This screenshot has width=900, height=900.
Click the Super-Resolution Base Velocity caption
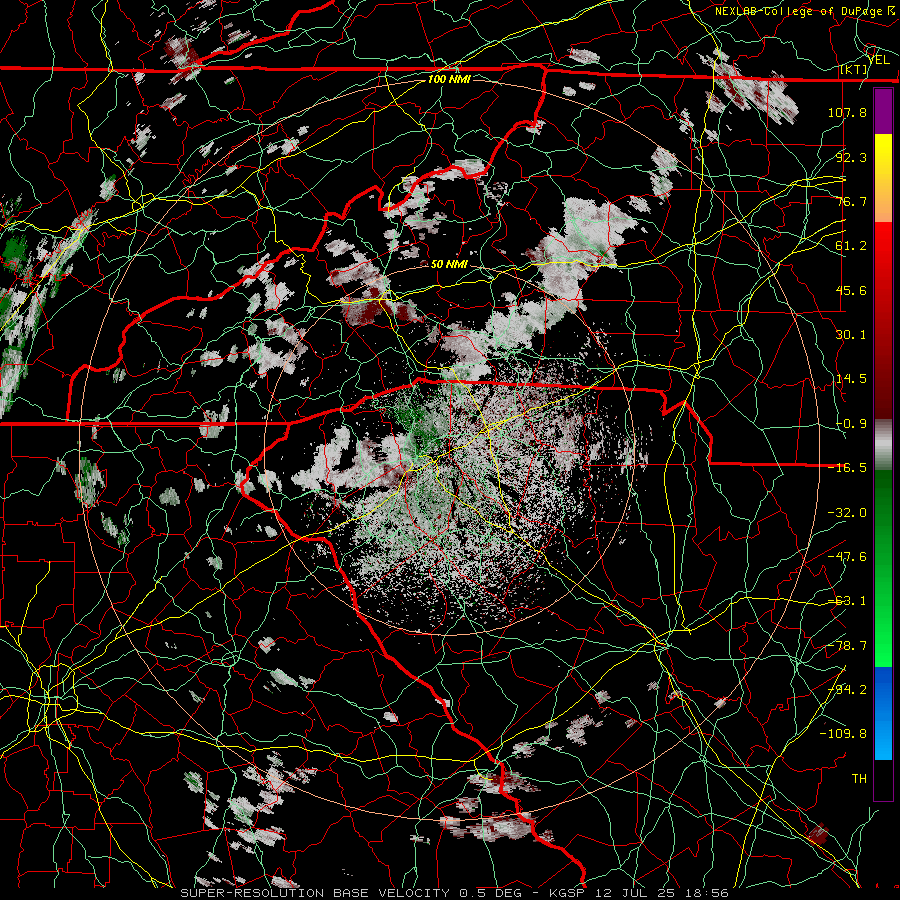click(x=455, y=893)
